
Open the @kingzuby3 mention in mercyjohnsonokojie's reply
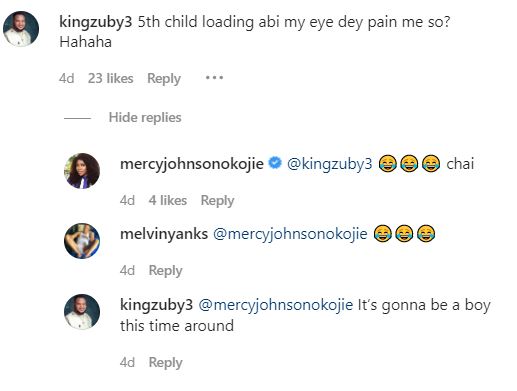point(329,164)
